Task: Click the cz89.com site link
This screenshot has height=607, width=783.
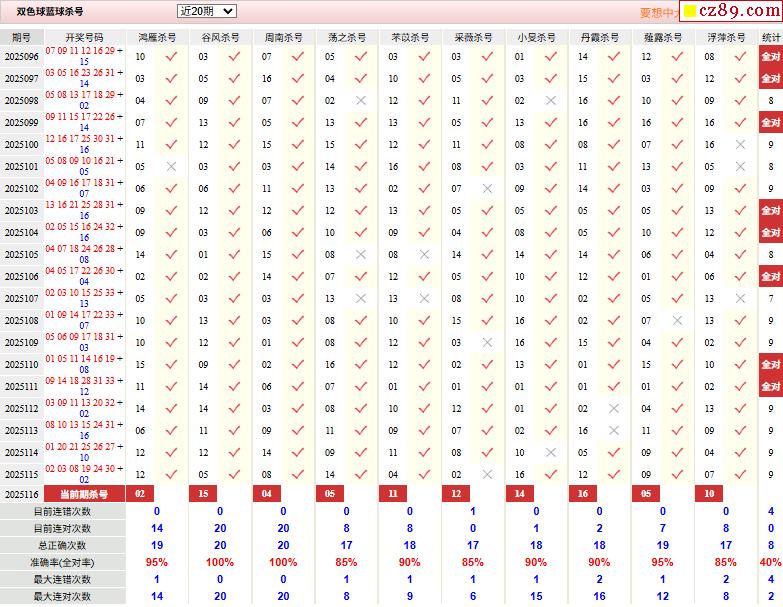Action: pyautogui.click(x=739, y=11)
